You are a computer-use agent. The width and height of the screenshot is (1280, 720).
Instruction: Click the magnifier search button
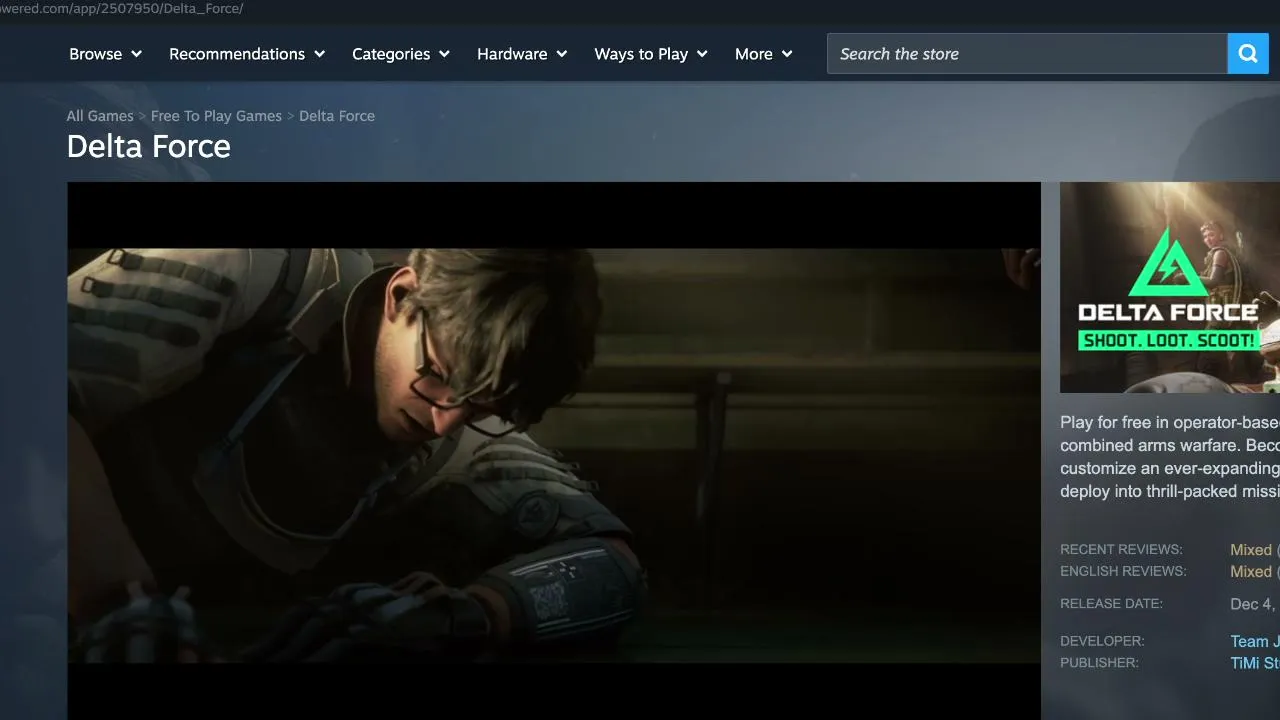pyautogui.click(x=1248, y=54)
